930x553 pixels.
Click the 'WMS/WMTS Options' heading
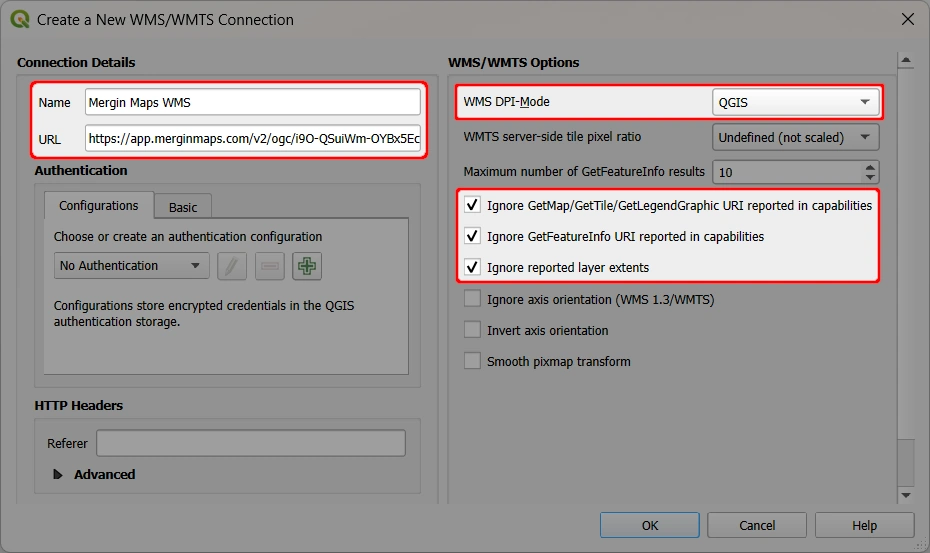(x=514, y=62)
